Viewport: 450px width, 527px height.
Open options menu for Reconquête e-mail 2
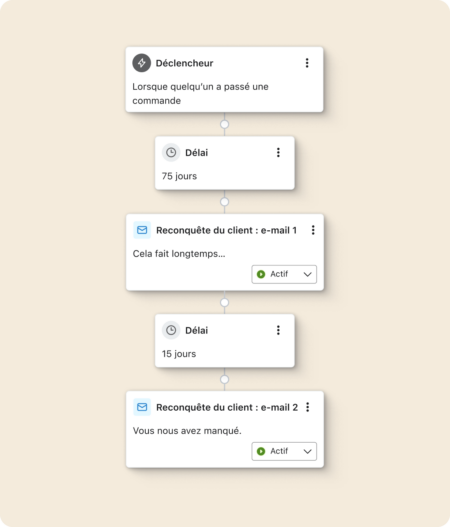pos(308,407)
